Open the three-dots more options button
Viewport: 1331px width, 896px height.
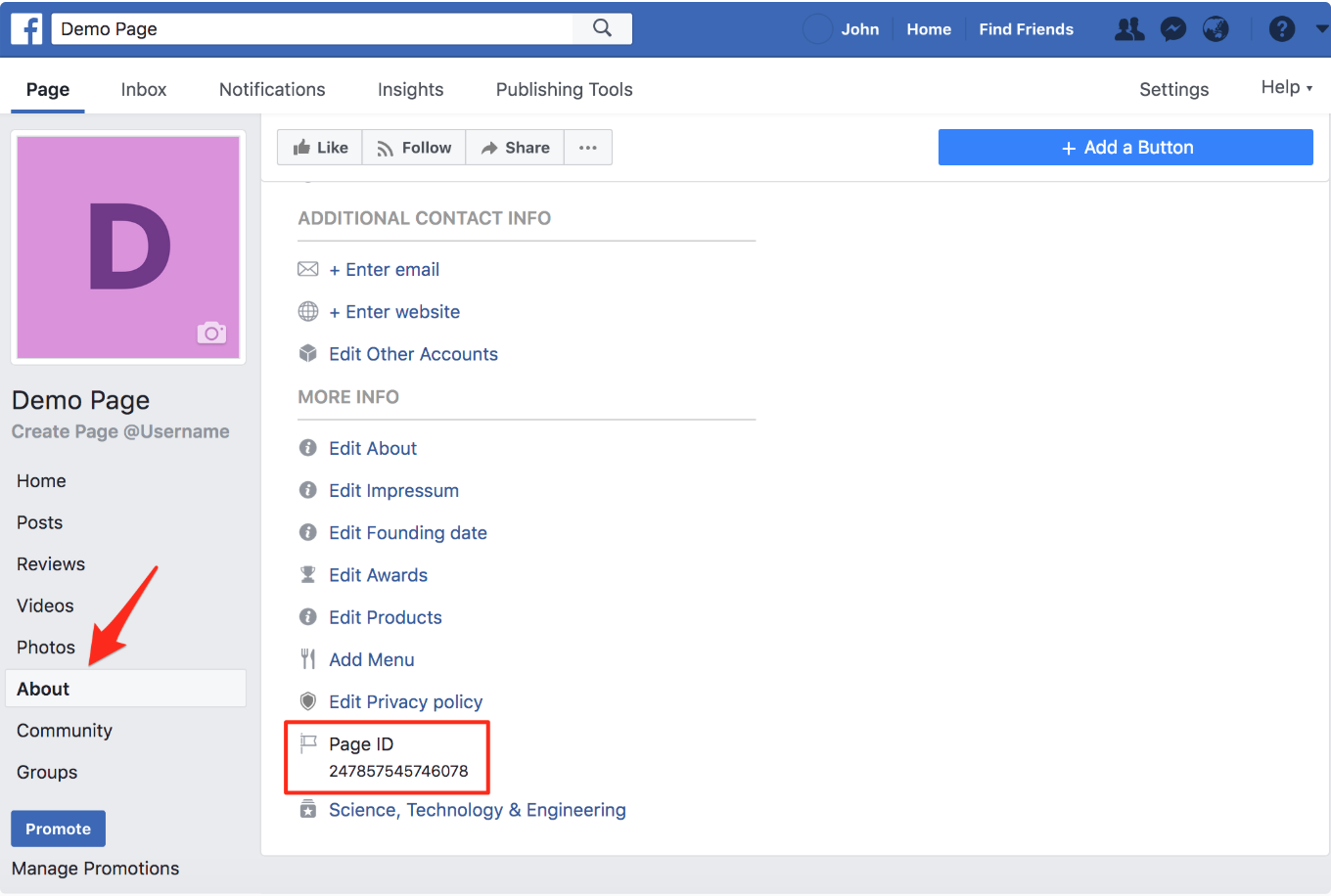pyautogui.click(x=587, y=148)
